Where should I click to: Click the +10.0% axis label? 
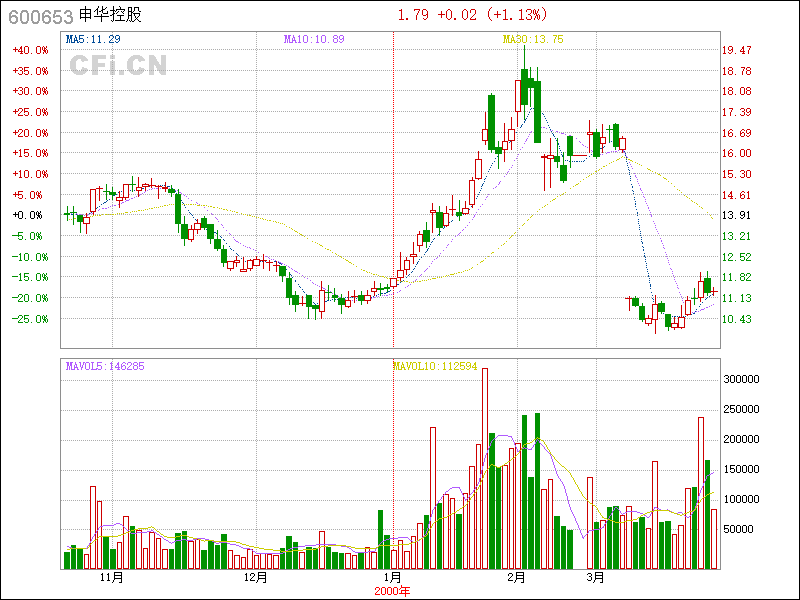(x=31, y=174)
